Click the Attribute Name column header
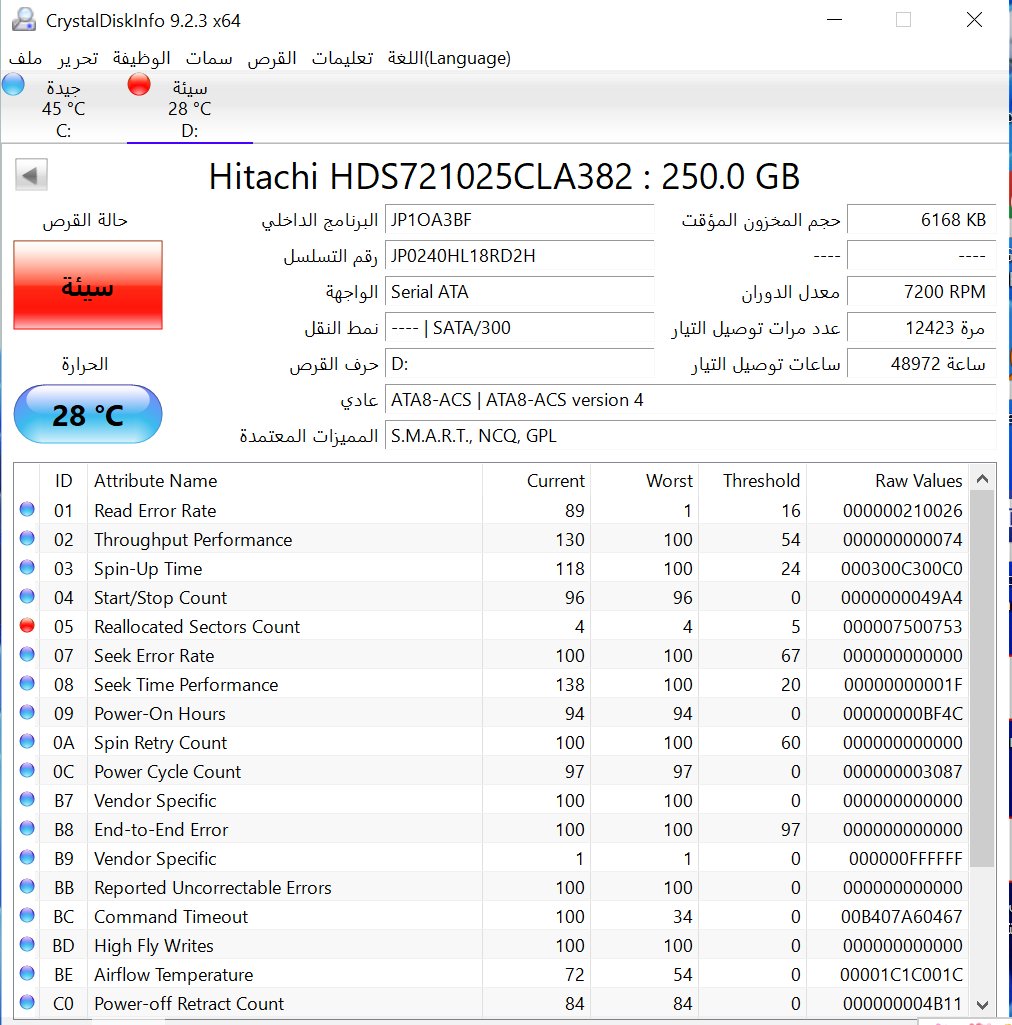The width and height of the screenshot is (1012, 1025). click(x=285, y=480)
